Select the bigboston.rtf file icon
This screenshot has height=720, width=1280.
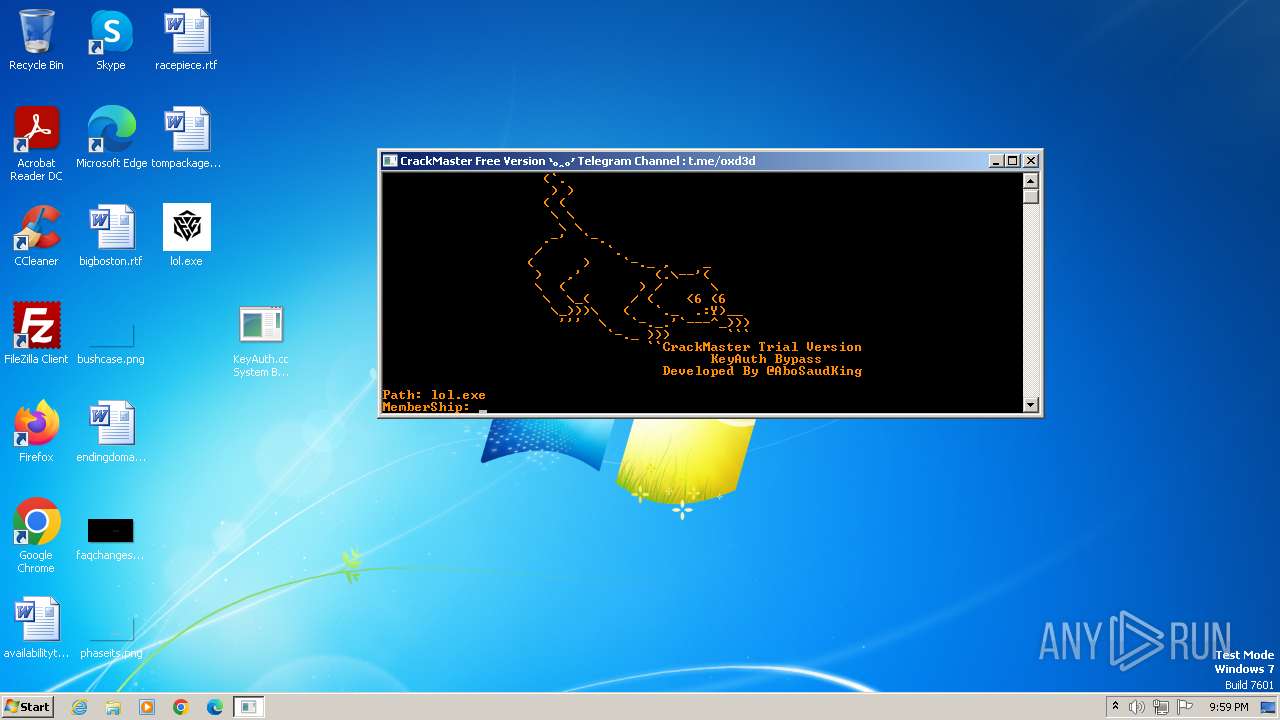click(x=111, y=236)
